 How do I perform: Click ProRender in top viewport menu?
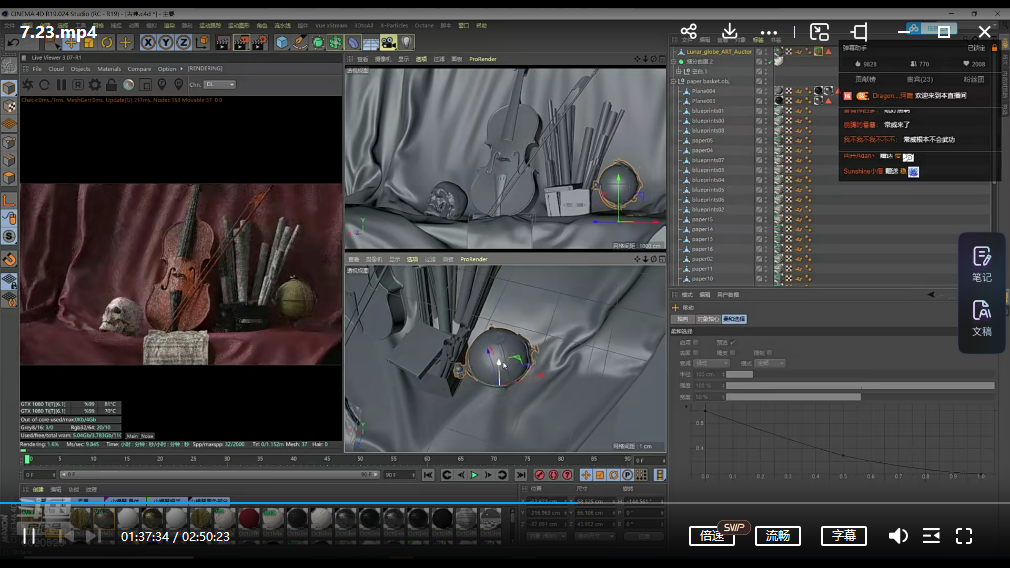(x=482, y=59)
